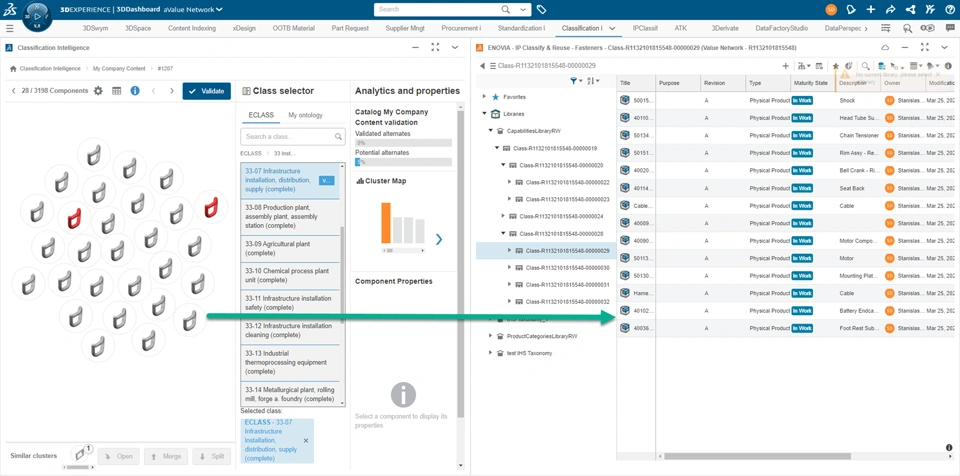Switch to the OOTB Material tab

click(x=294, y=28)
